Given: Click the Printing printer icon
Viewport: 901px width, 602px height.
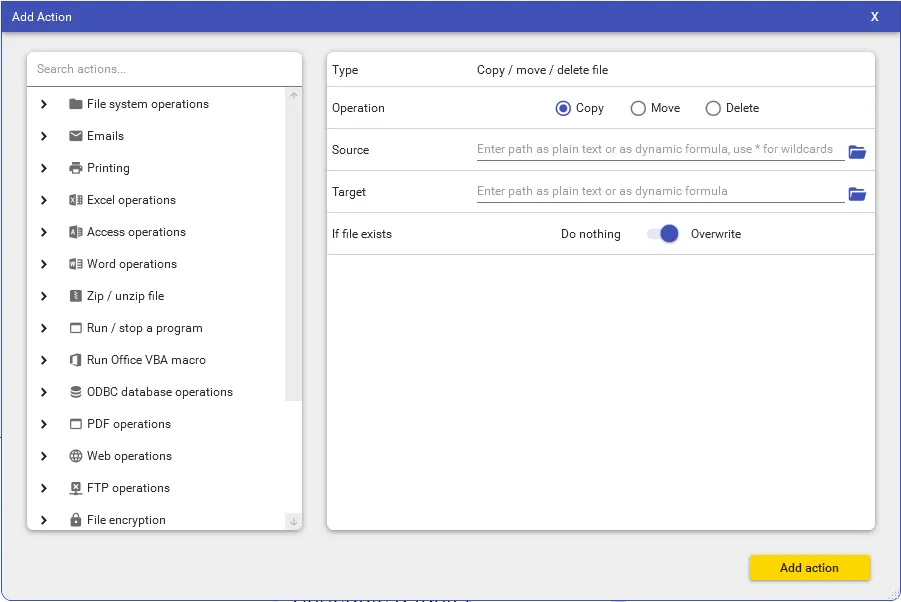Looking at the screenshot, I should point(76,168).
